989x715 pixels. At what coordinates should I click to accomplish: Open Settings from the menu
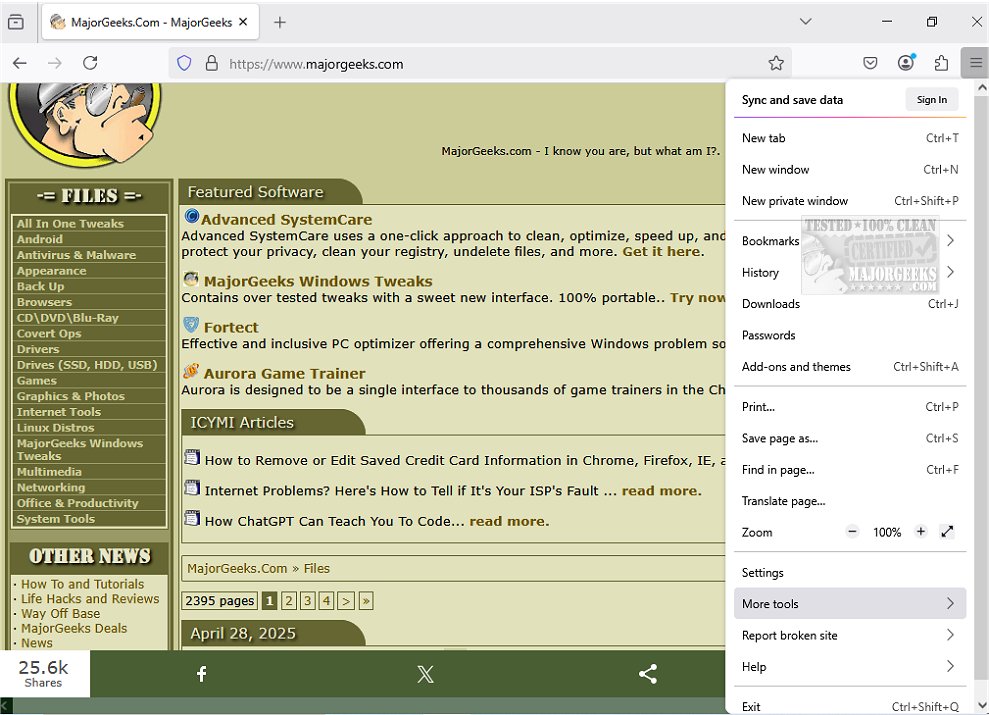(763, 573)
